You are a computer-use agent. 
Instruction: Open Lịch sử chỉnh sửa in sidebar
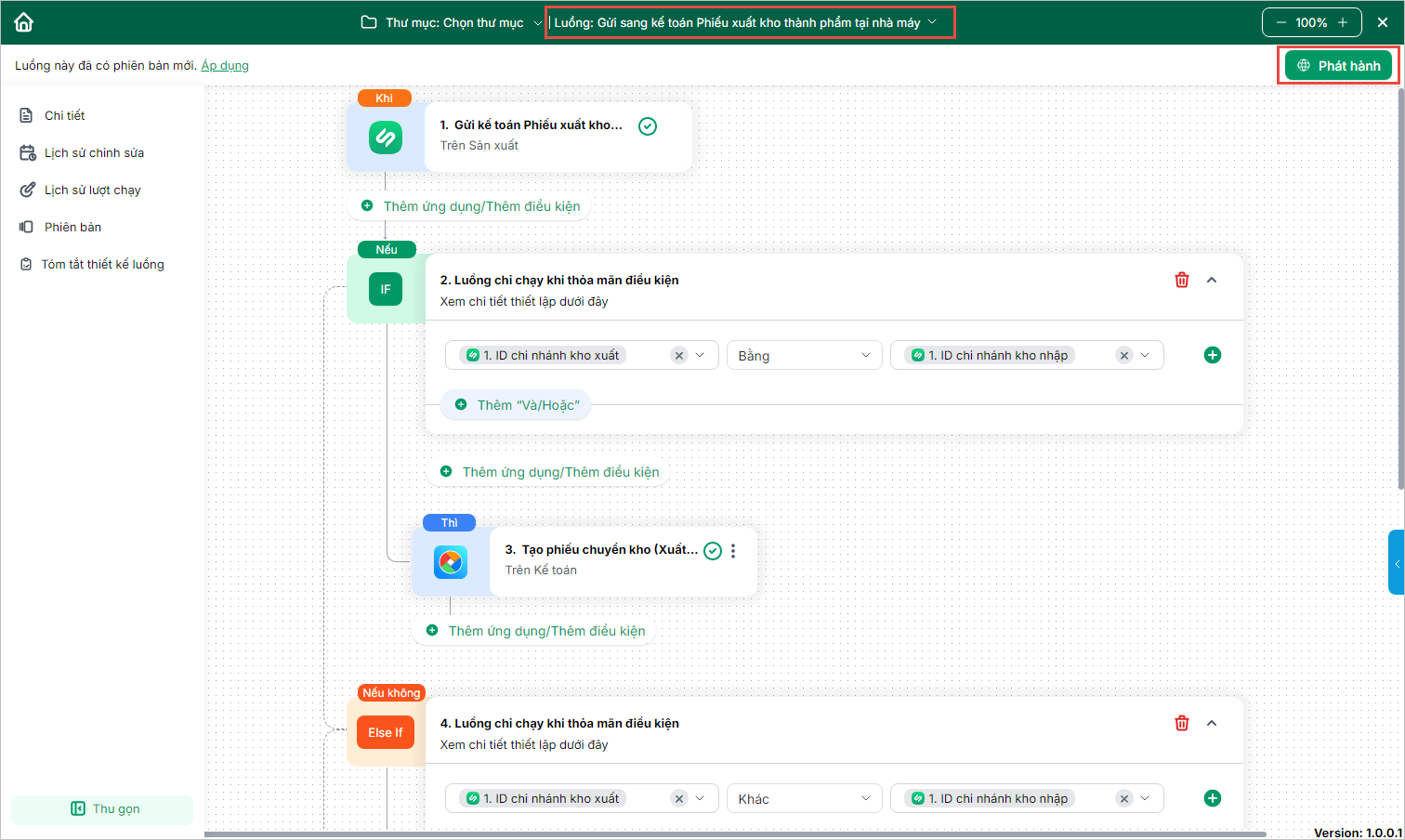pos(94,152)
